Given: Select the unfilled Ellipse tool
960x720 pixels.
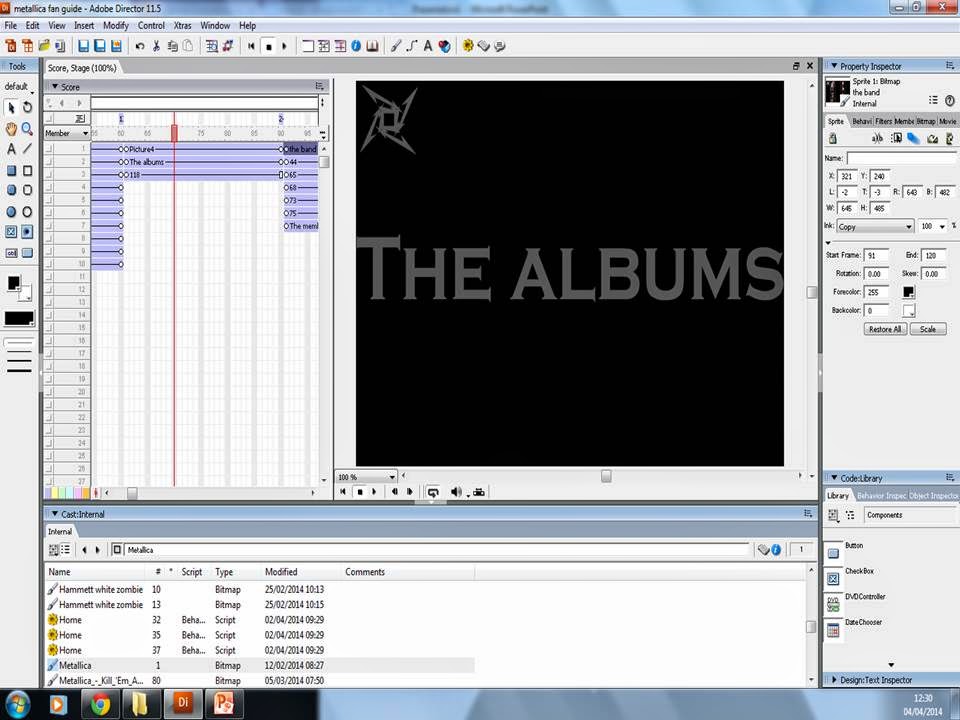Looking at the screenshot, I should 28,212.
